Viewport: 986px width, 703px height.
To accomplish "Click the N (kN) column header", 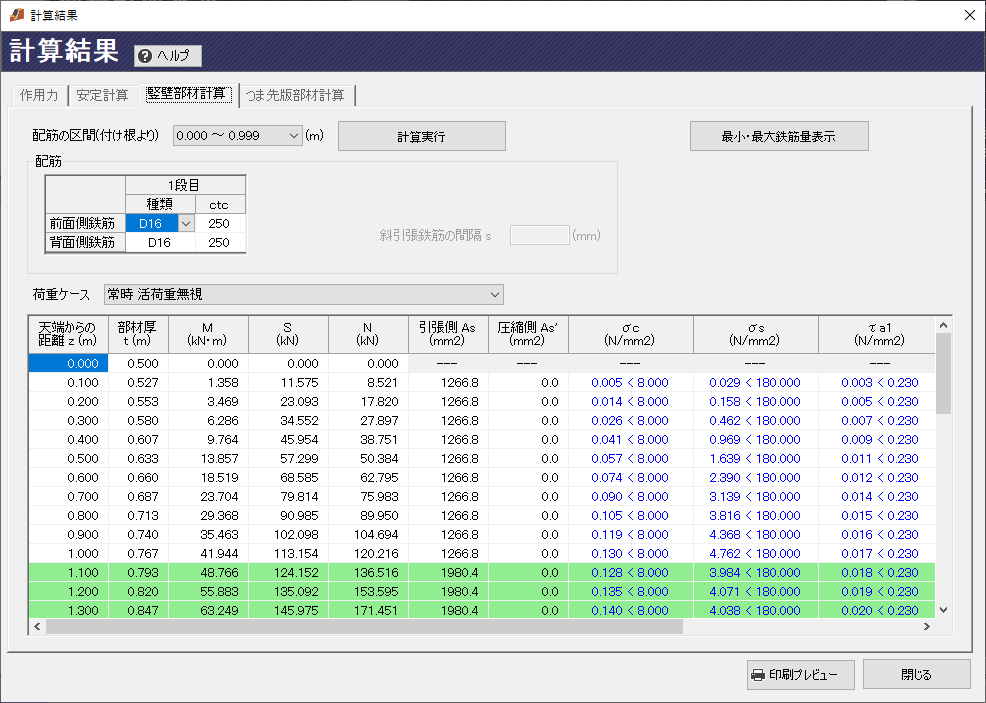I will click(368, 335).
